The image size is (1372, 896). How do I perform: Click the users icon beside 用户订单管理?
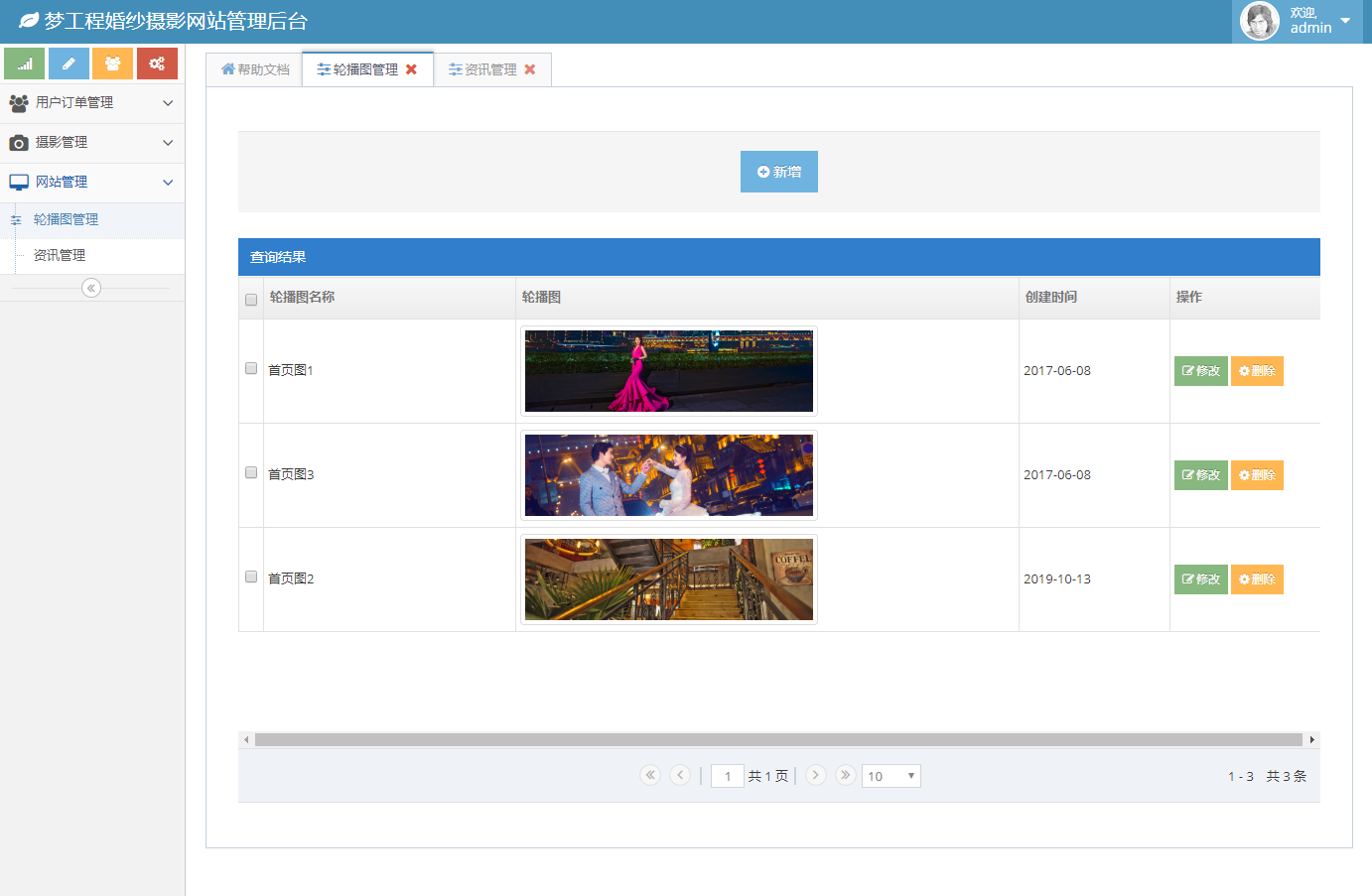coord(18,103)
